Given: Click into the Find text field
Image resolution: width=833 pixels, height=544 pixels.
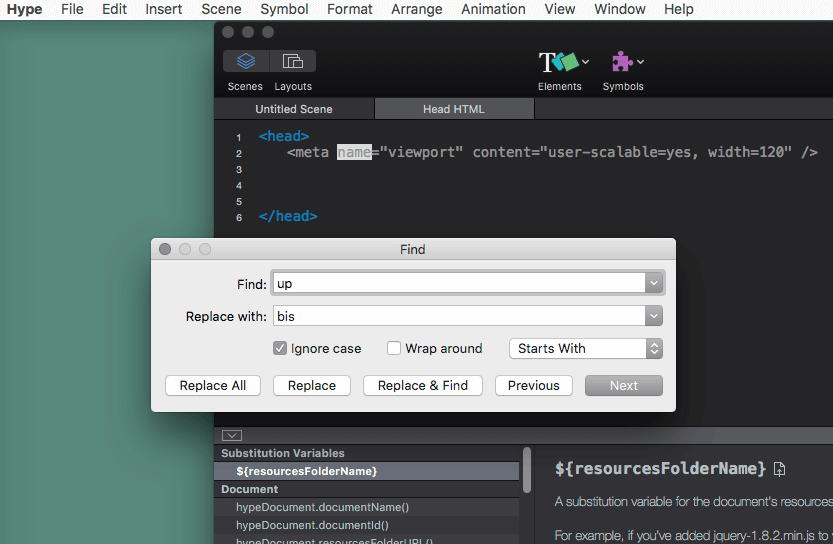Looking at the screenshot, I should 460,283.
